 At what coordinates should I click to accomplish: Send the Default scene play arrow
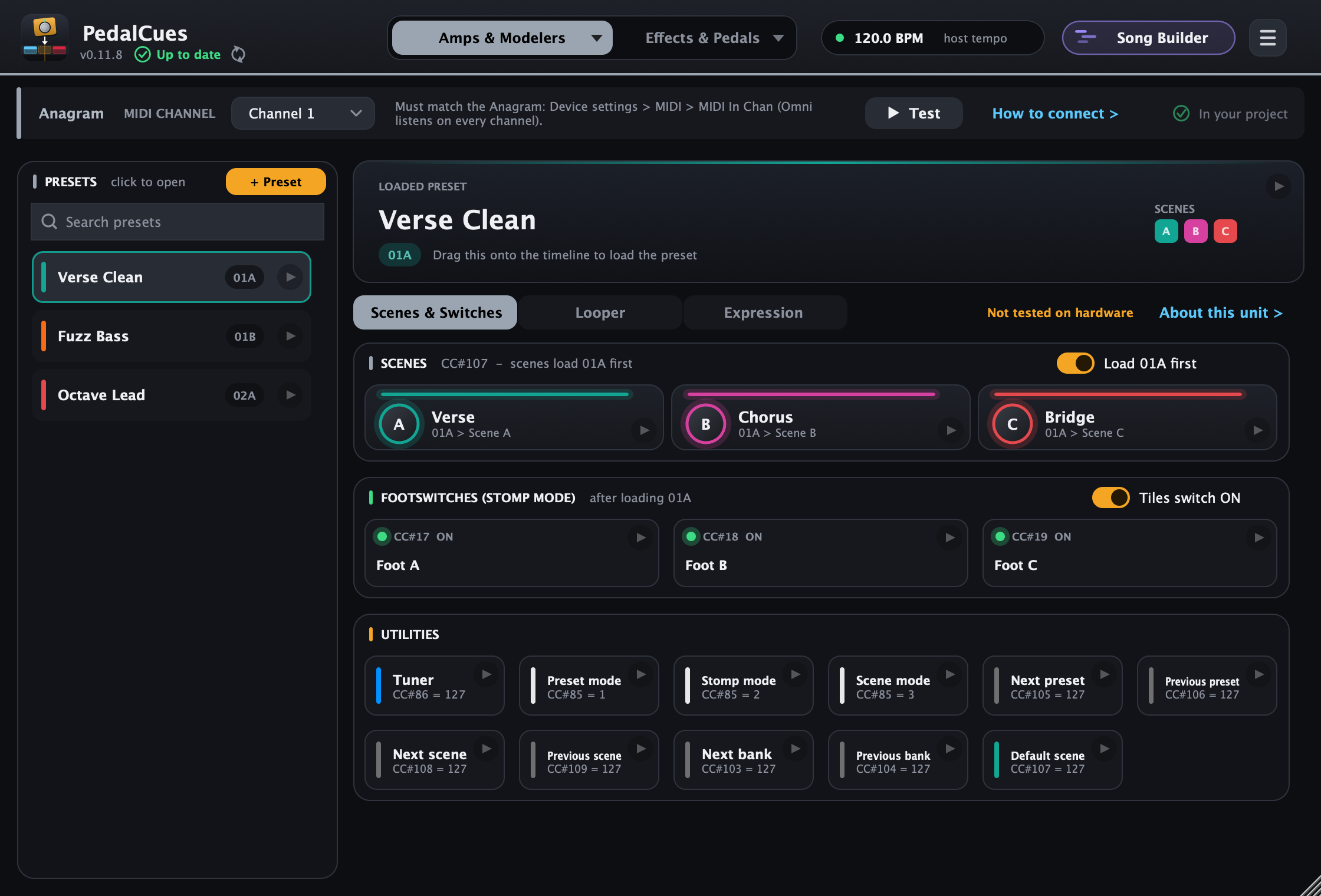(x=1104, y=749)
